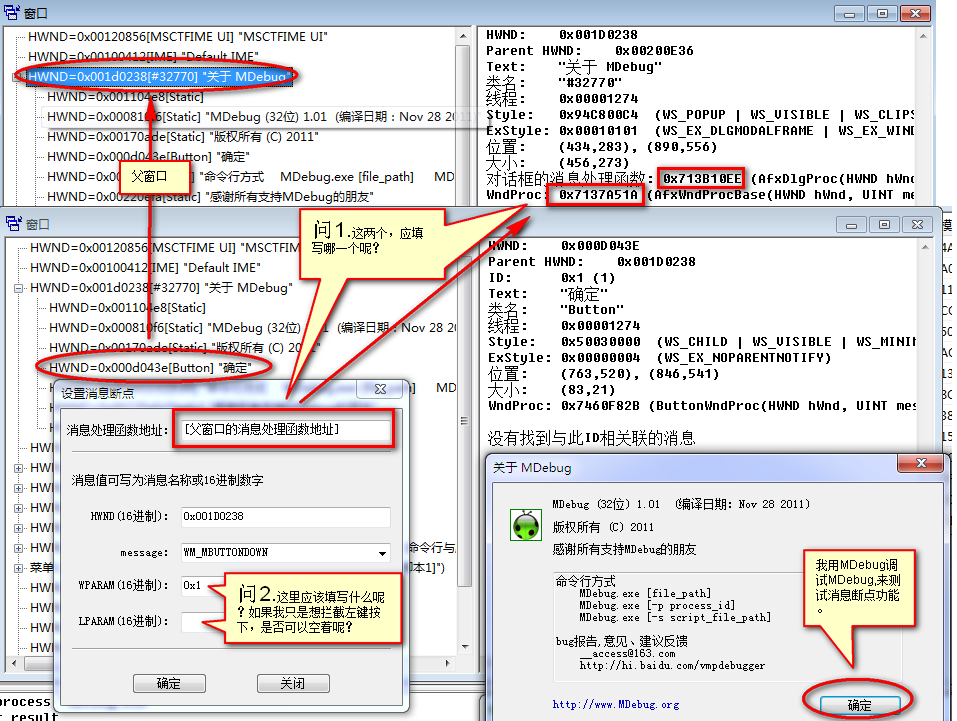Click the "ButtonWndProc" WndProc line 0x7460F82B

point(702,406)
